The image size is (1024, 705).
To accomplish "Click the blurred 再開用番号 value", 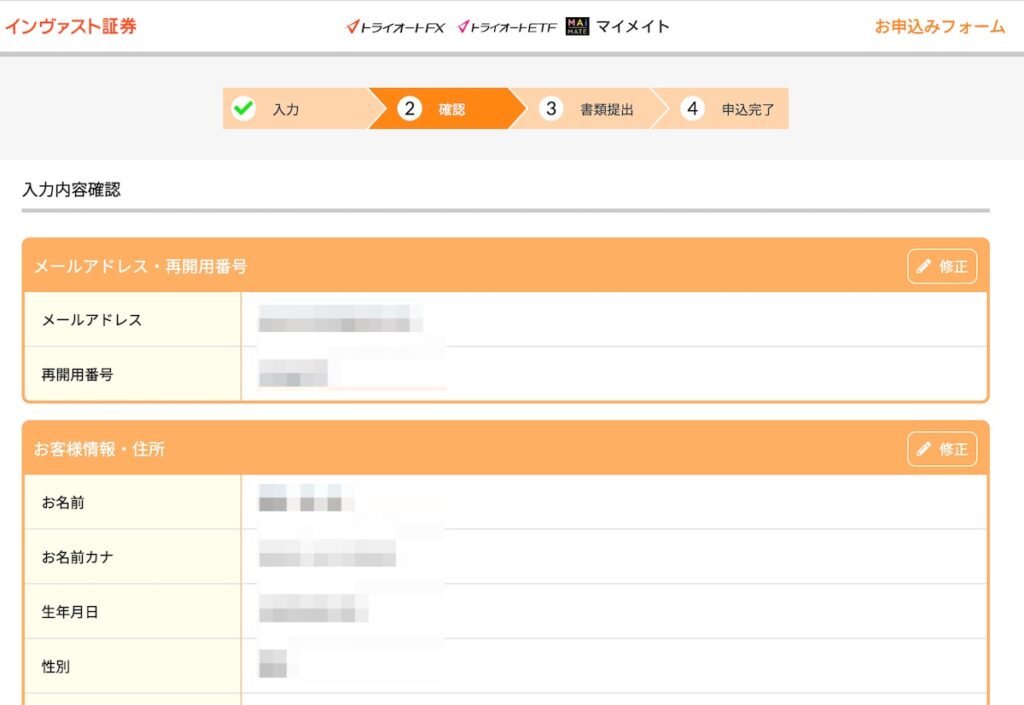I will click(x=293, y=374).
